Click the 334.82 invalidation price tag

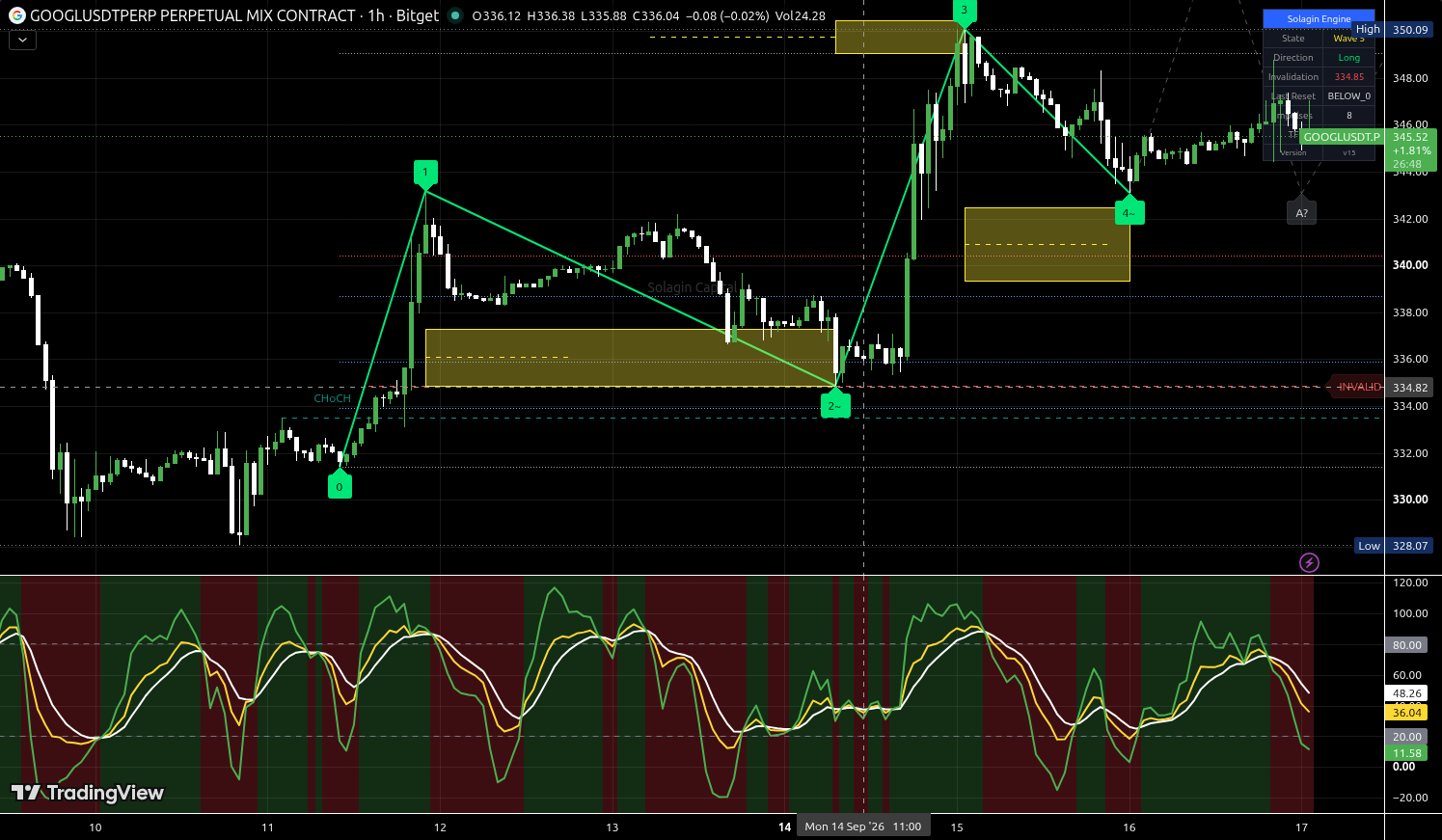[x=1410, y=388]
